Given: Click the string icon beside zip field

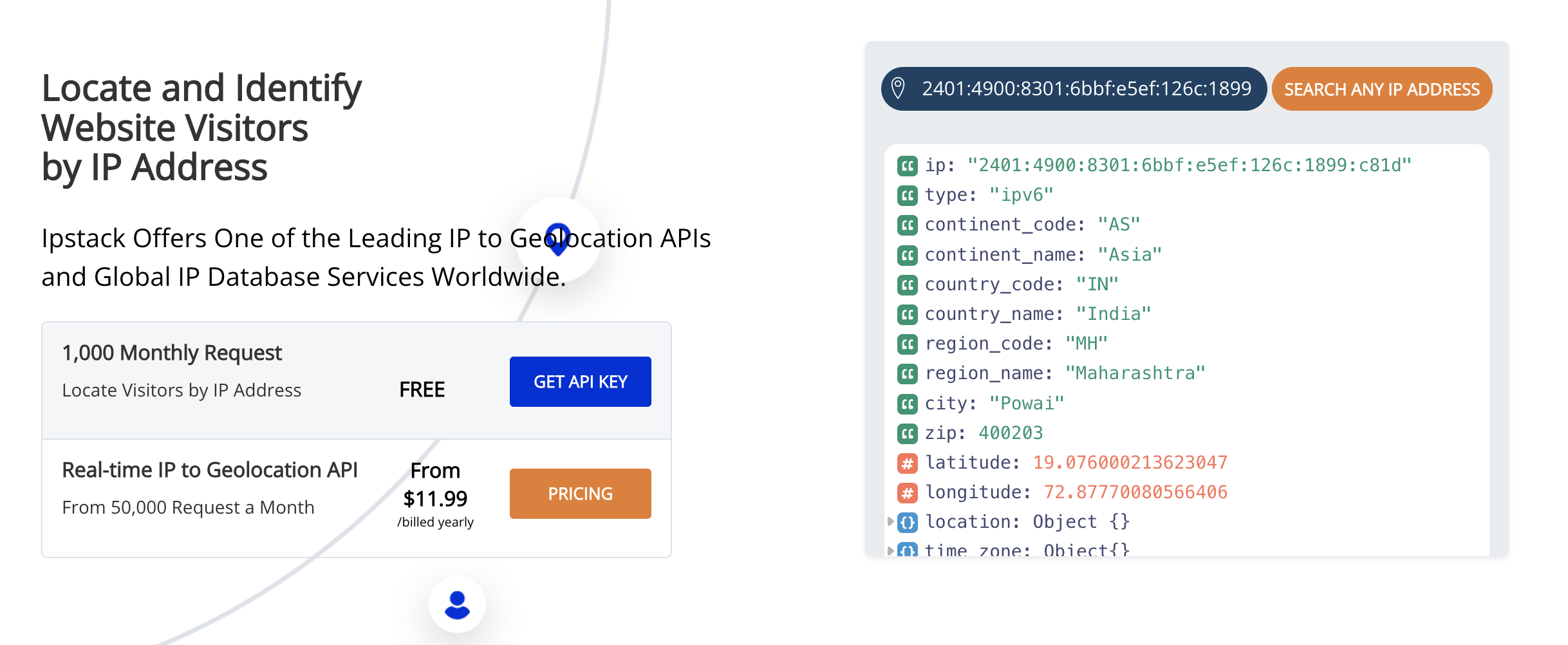Looking at the screenshot, I should pos(907,433).
